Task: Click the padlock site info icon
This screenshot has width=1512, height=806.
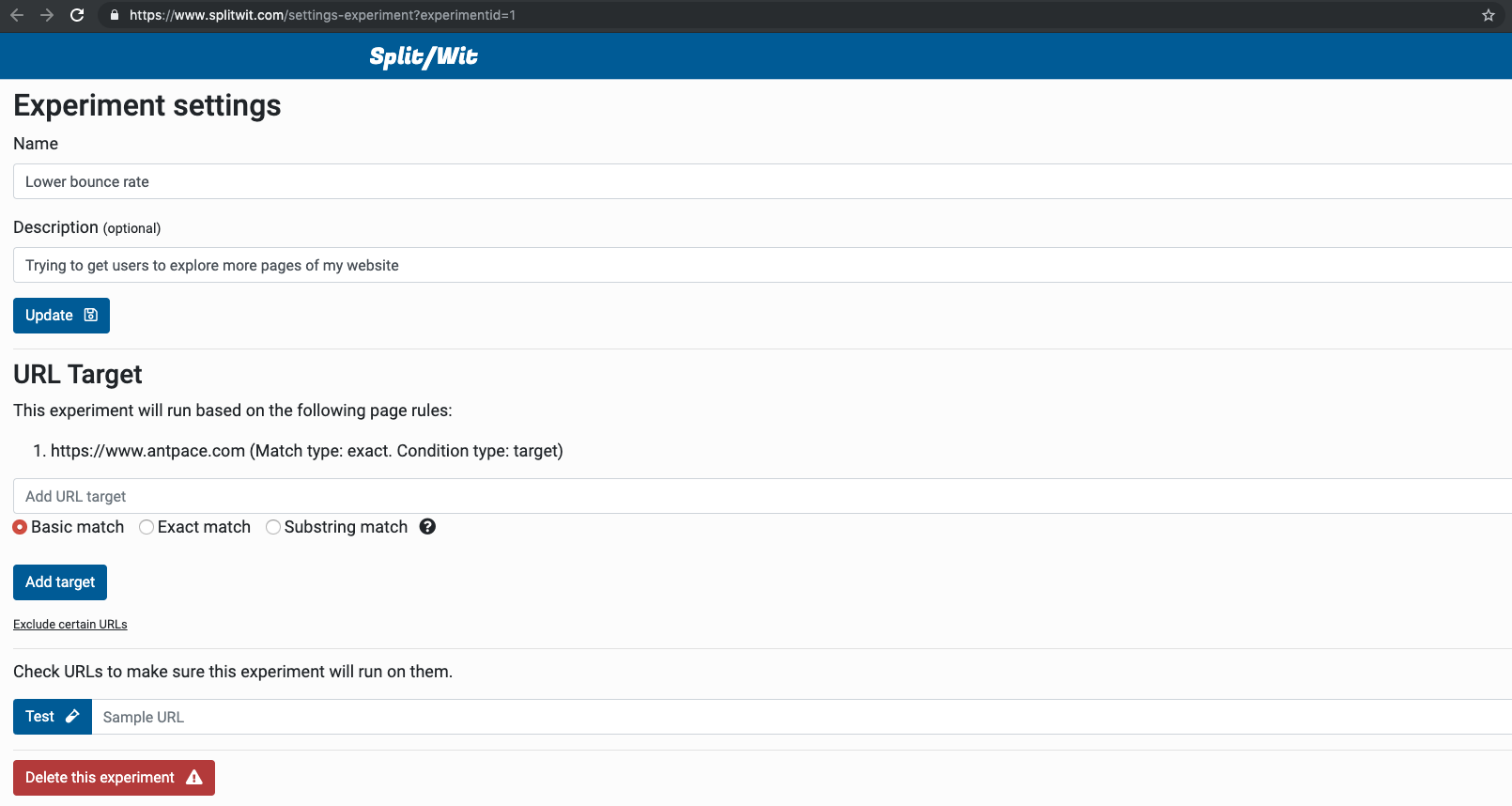Action: 115,15
